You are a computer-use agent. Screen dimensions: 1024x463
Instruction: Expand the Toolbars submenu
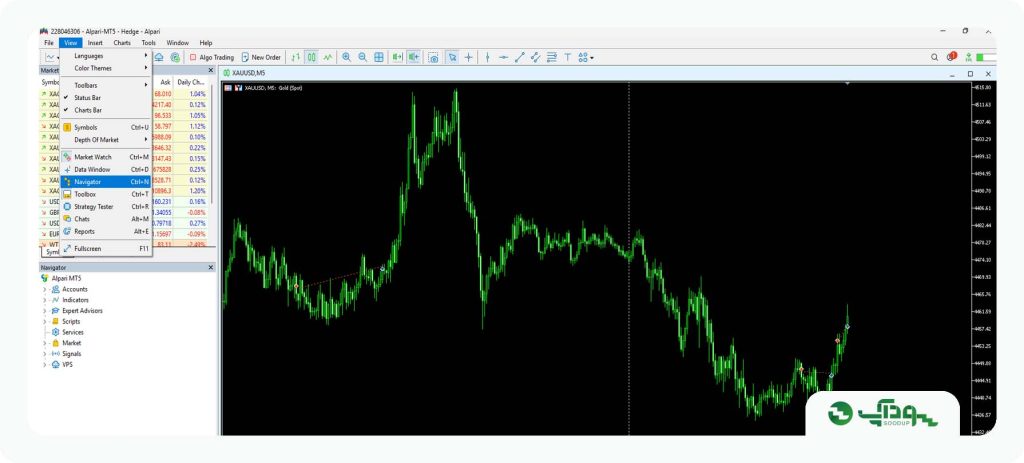pos(106,85)
